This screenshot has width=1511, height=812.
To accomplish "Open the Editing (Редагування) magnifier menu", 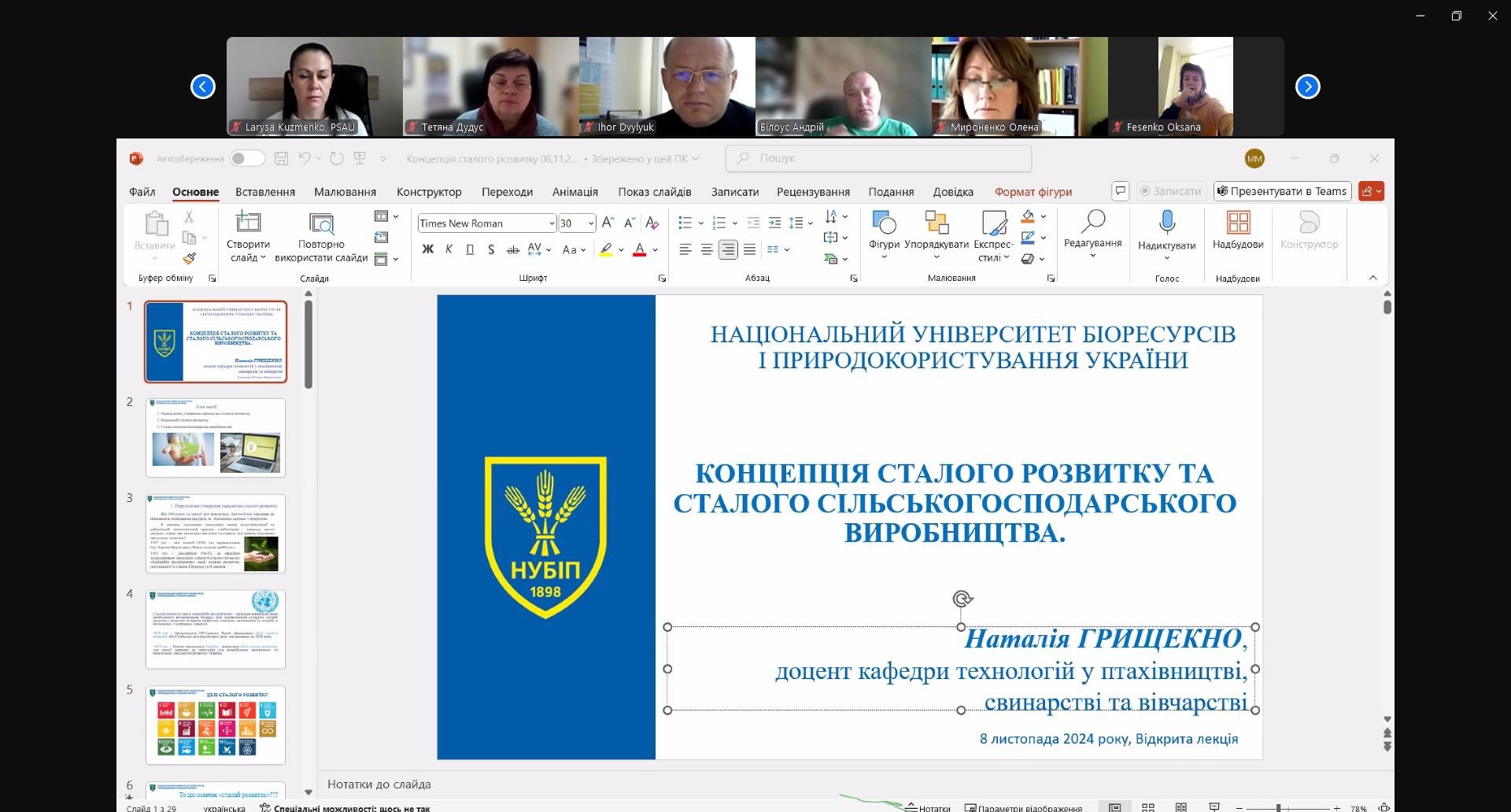I will point(1093,234).
